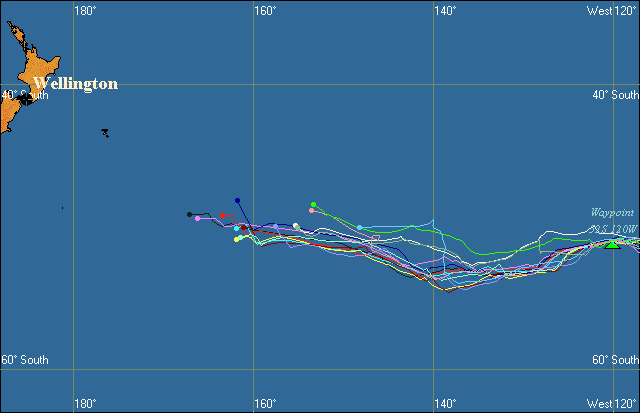Screen dimensions: 640x413
Task: Click the black yacht position dot
Action: [189, 214]
